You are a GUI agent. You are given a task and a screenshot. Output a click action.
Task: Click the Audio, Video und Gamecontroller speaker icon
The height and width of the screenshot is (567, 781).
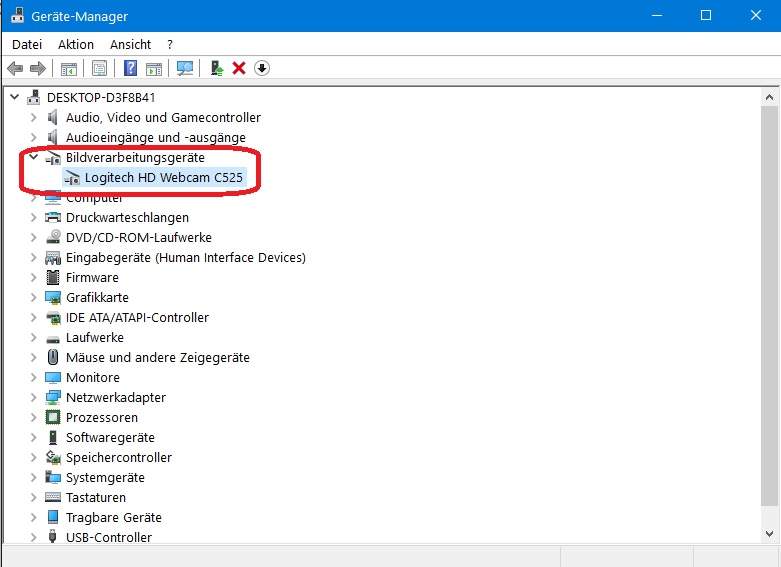(x=53, y=118)
